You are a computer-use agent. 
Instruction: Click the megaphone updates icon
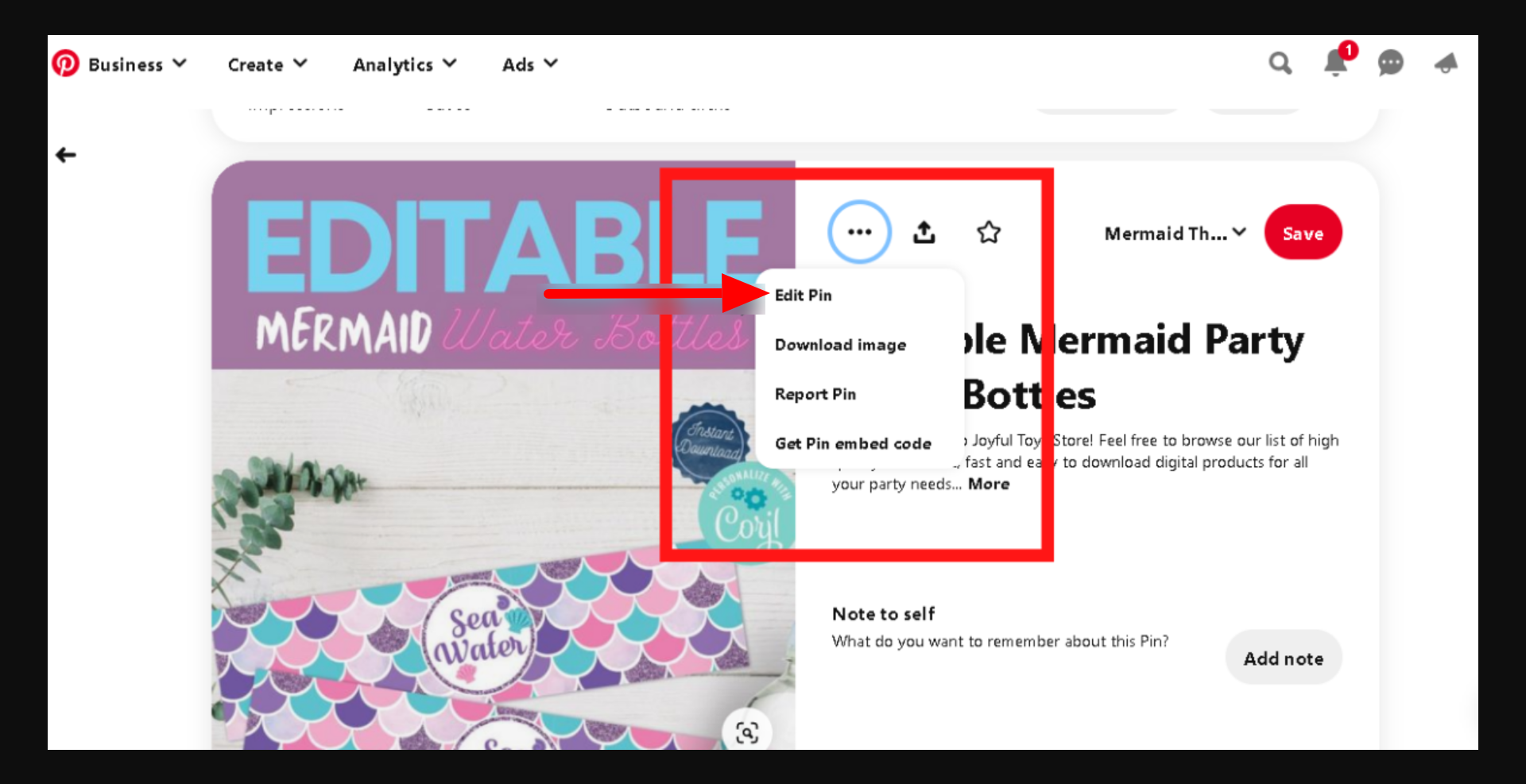click(1446, 64)
